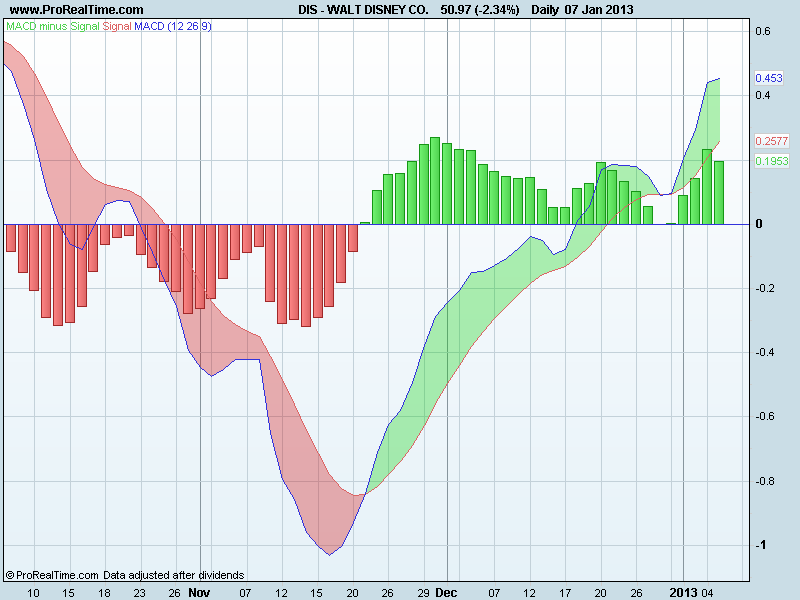
Task: Click the 07 date label after Dec
Action: [x=494, y=593]
